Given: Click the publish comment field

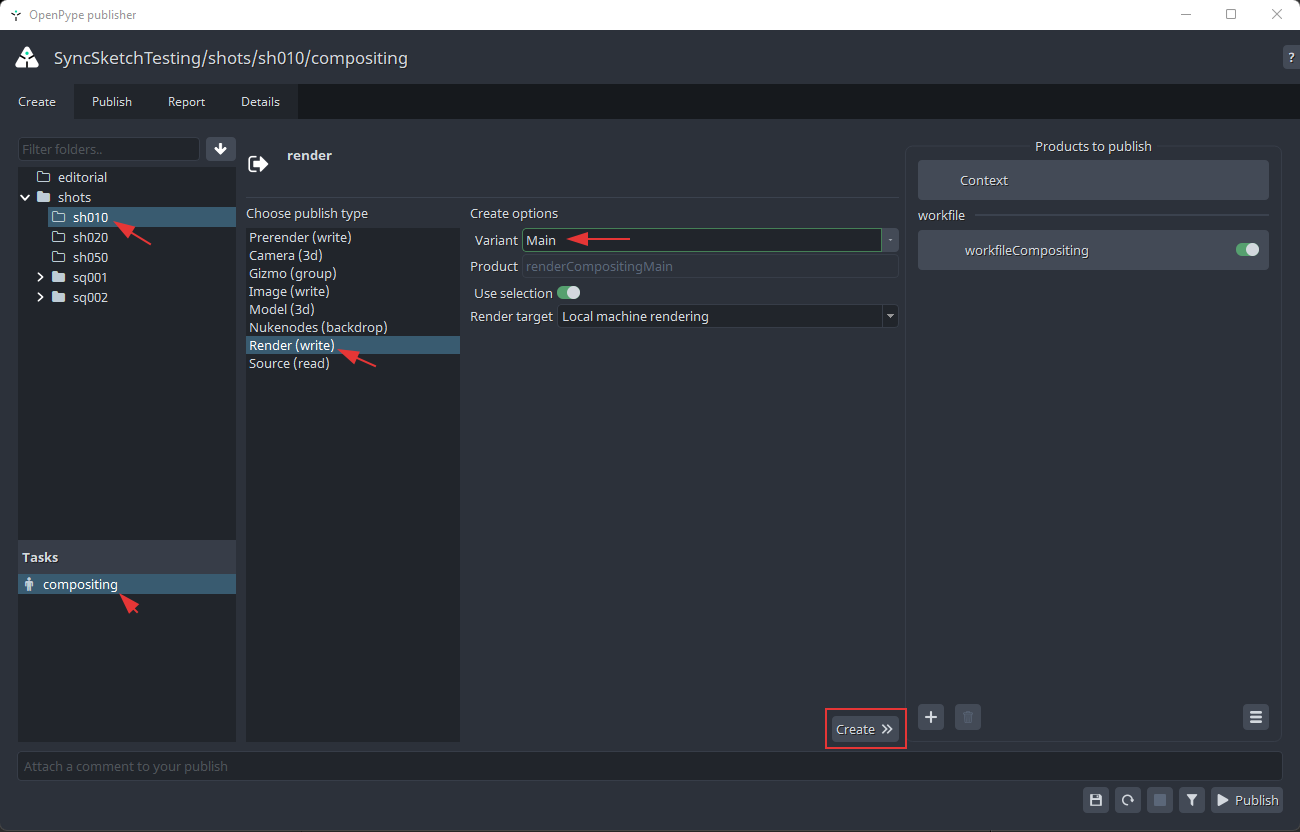Looking at the screenshot, I should tap(650, 766).
